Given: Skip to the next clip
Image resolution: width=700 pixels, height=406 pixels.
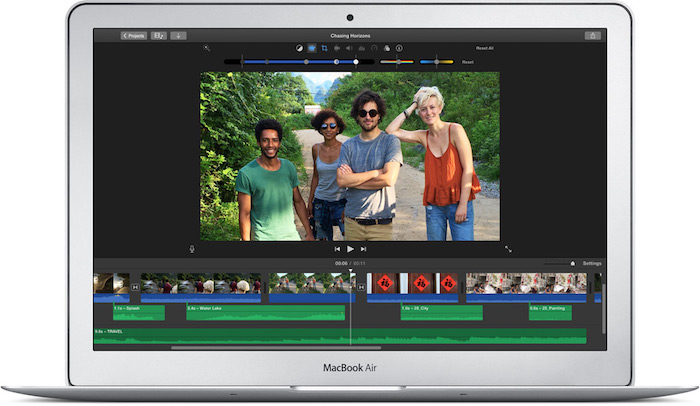Looking at the screenshot, I should (363, 249).
